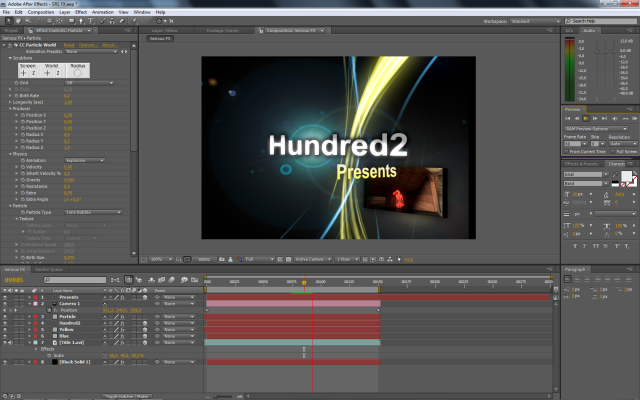The width and height of the screenshot is (640, 400).
Task: Select the Type tool in toolbar
Action: coord(91,19)
